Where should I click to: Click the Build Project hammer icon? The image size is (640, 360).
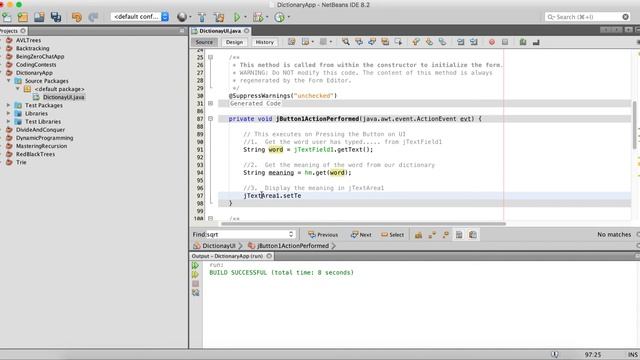(202, 17)
